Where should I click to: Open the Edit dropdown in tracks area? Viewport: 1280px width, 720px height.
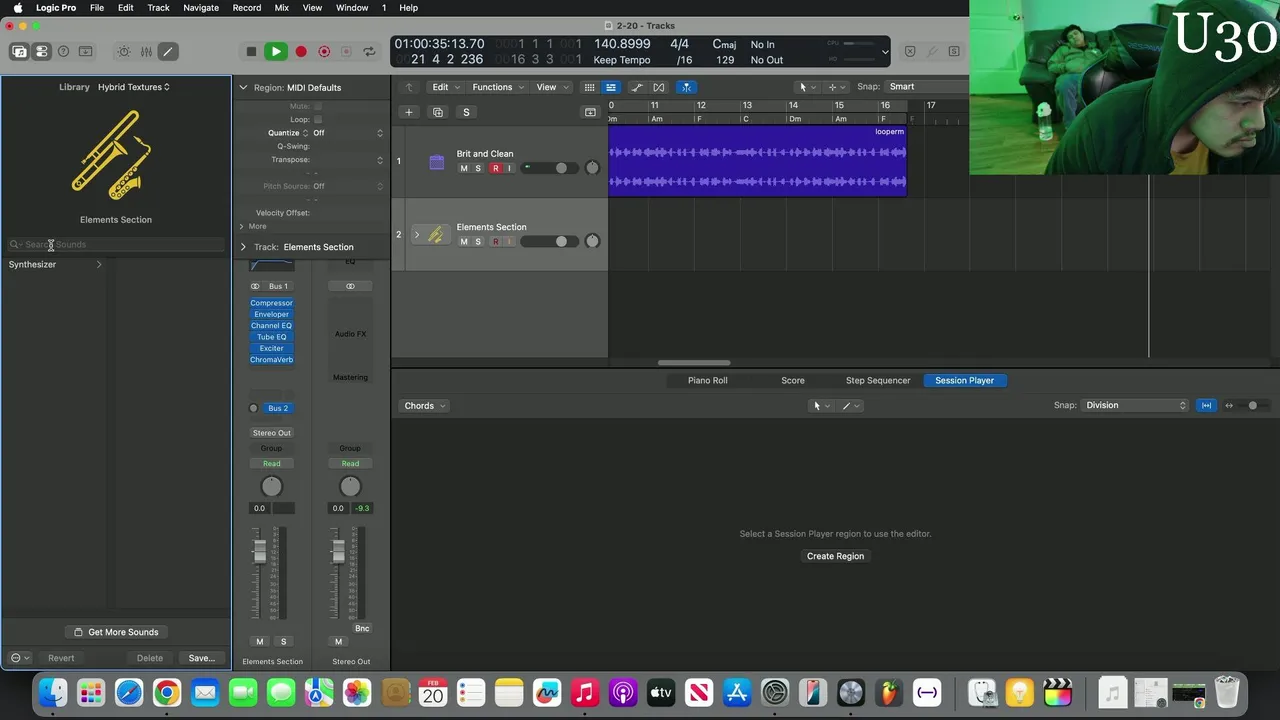[x=445, y=87]
